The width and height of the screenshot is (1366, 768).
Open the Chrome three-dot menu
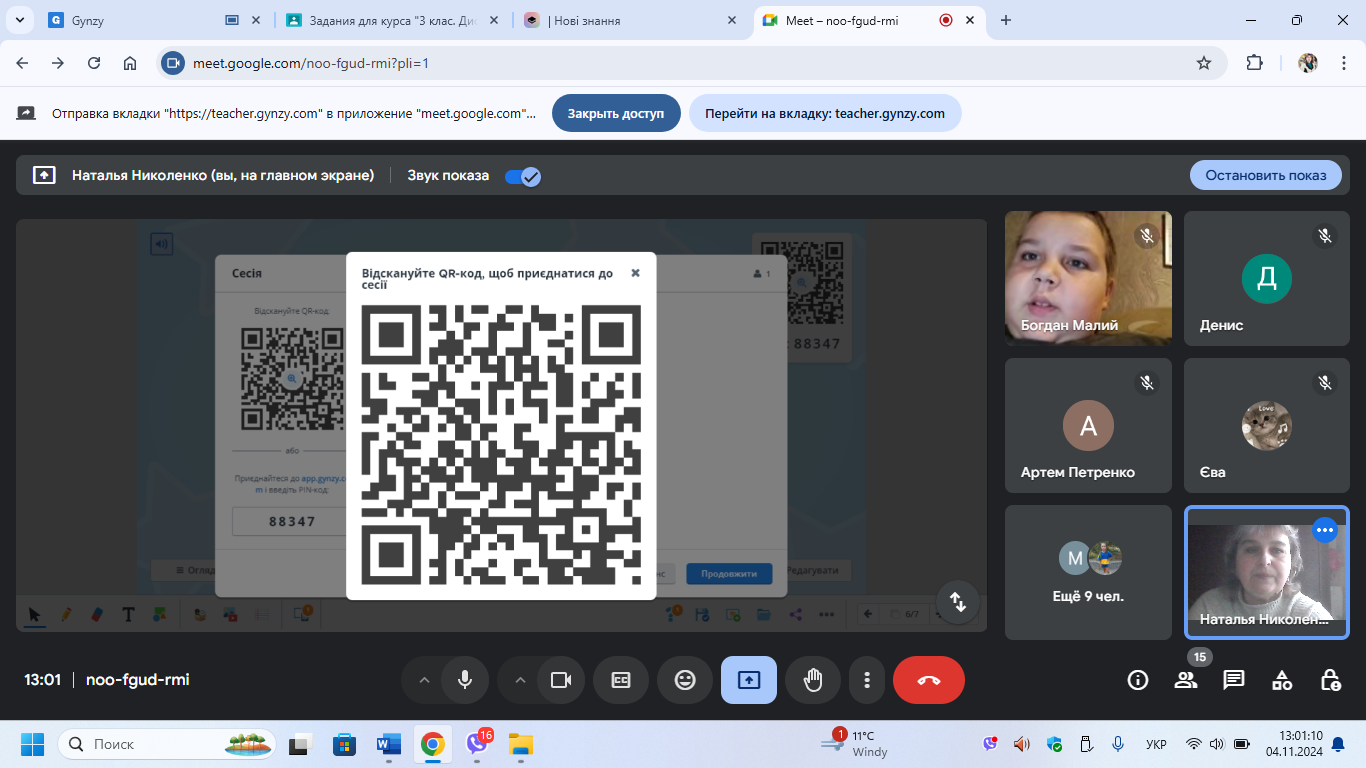(x=1342, y=63)
